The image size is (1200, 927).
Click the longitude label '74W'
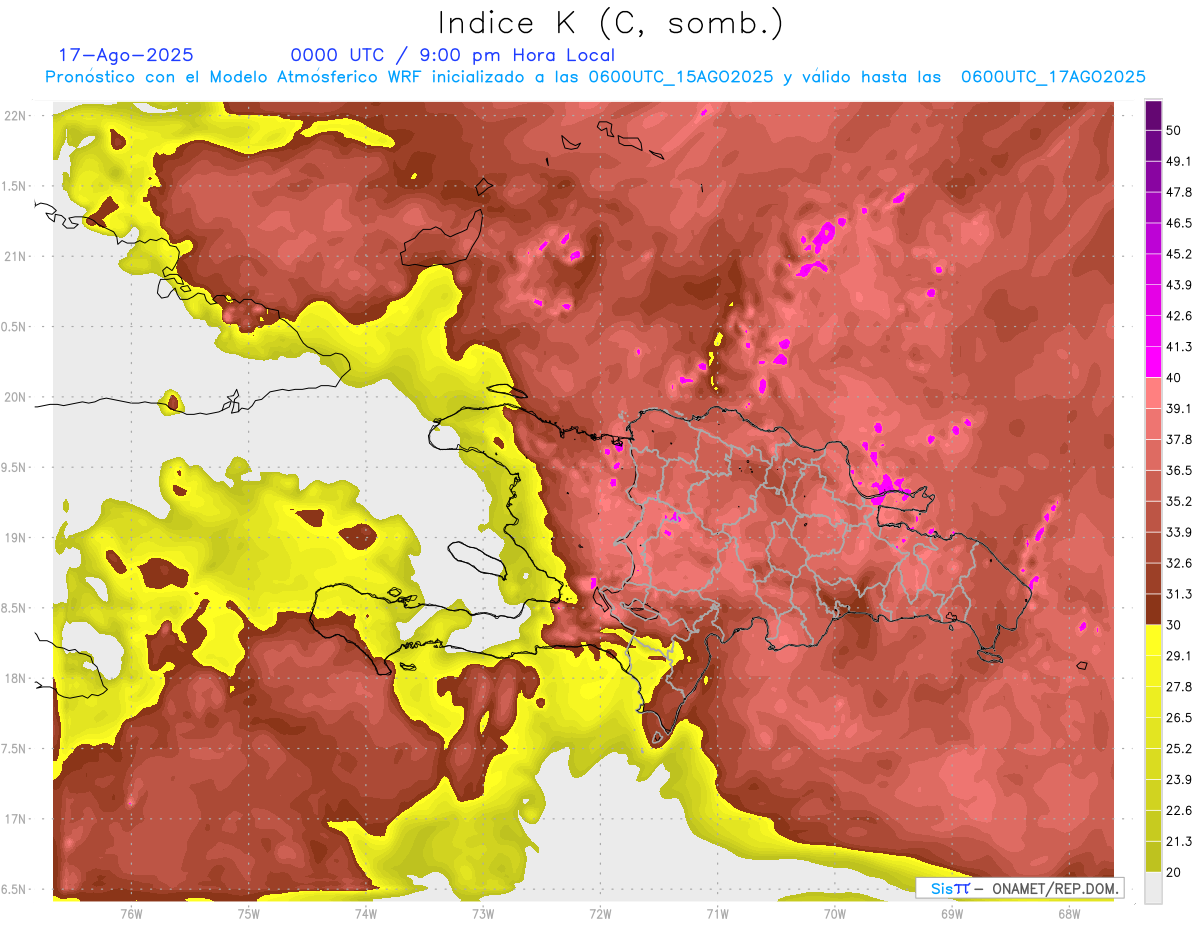366,914
